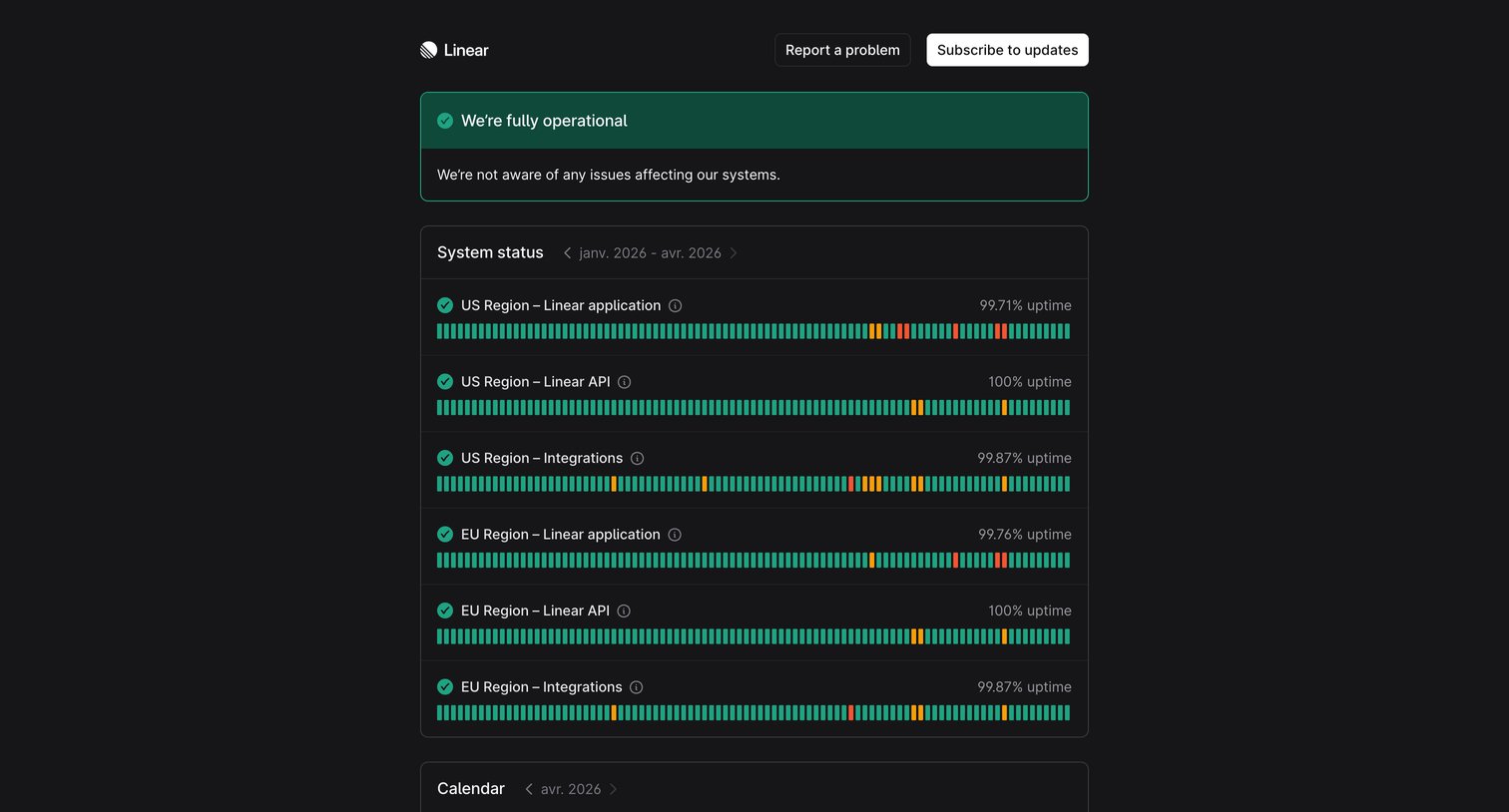
Task: Click the "System status" heading
Action: [x=490, y=252]
